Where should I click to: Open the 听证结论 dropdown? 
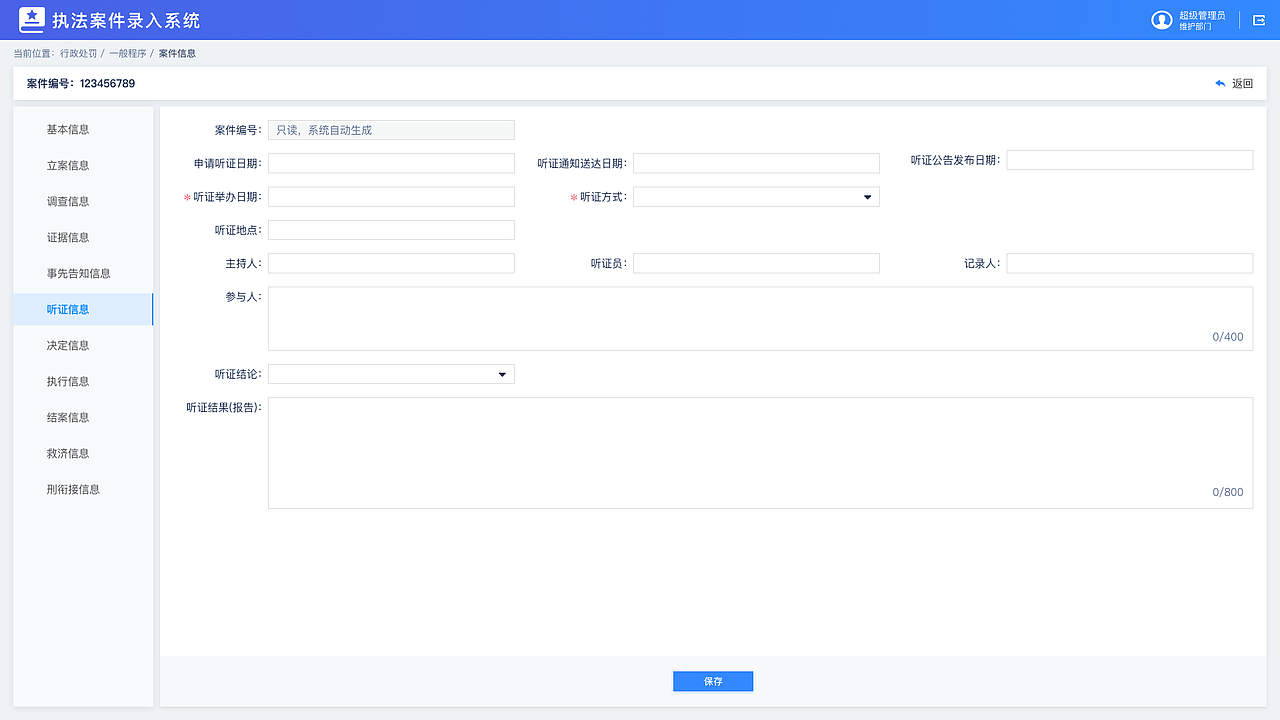pyautogui.click(x=391, y=374)
